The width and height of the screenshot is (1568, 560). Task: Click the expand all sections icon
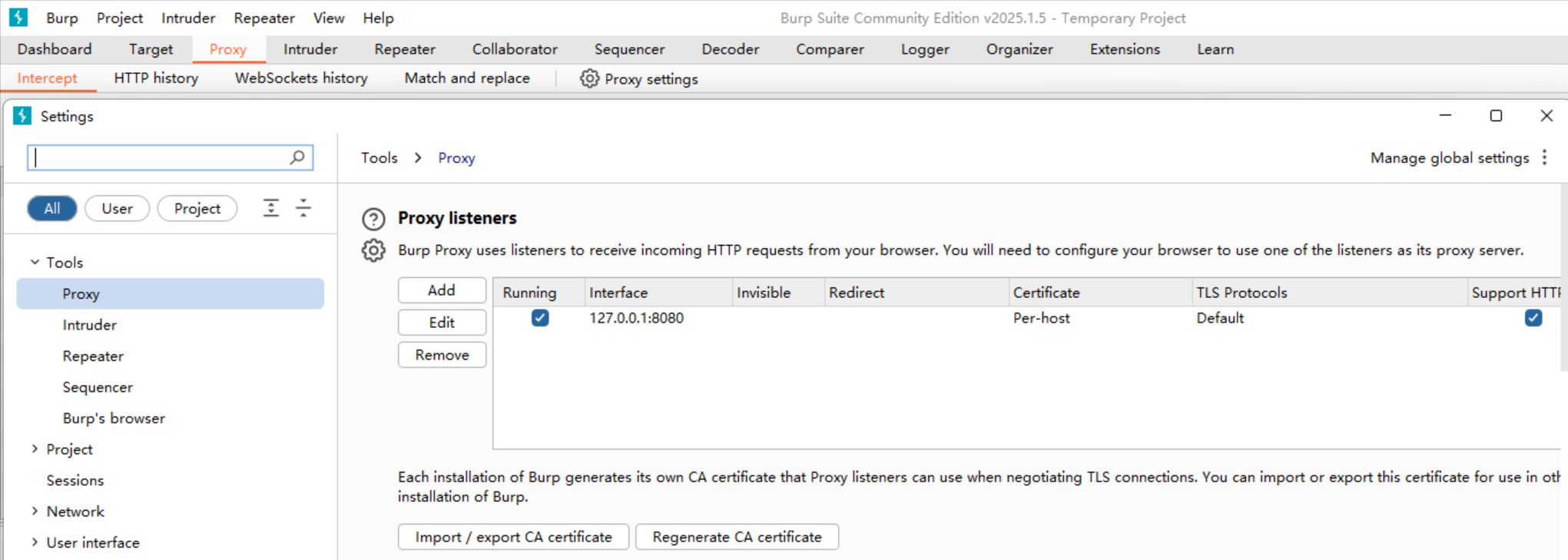pos(271,208)
